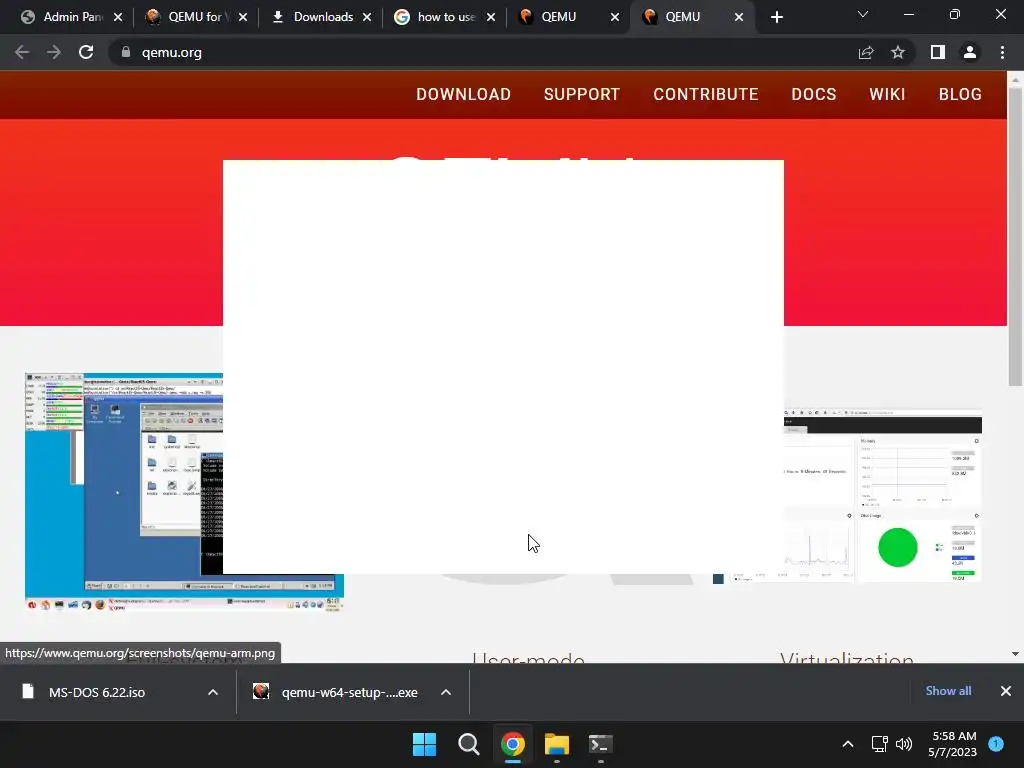Close the active QEMU tab
The image size is (1024, 768).
point(739,18)
